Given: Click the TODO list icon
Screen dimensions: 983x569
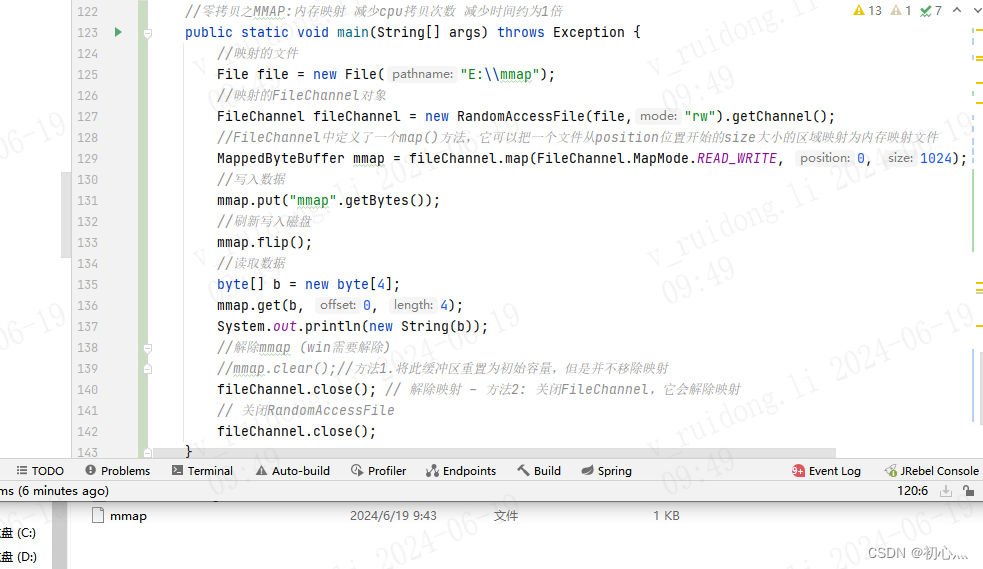Looking at the screenshot, I should click(x=22, y=470).
